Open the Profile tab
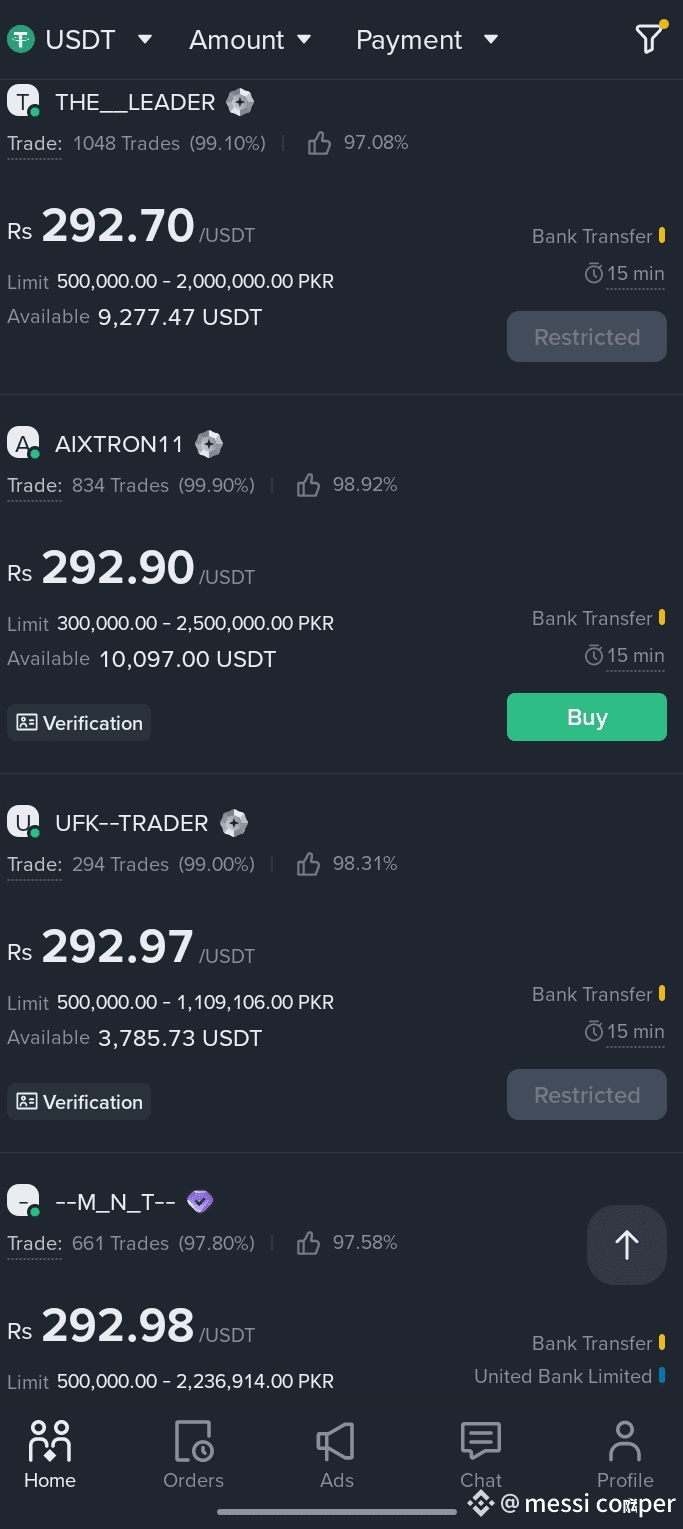The height and width of the screenshot is (1529, 683). tap(625, 1455)
